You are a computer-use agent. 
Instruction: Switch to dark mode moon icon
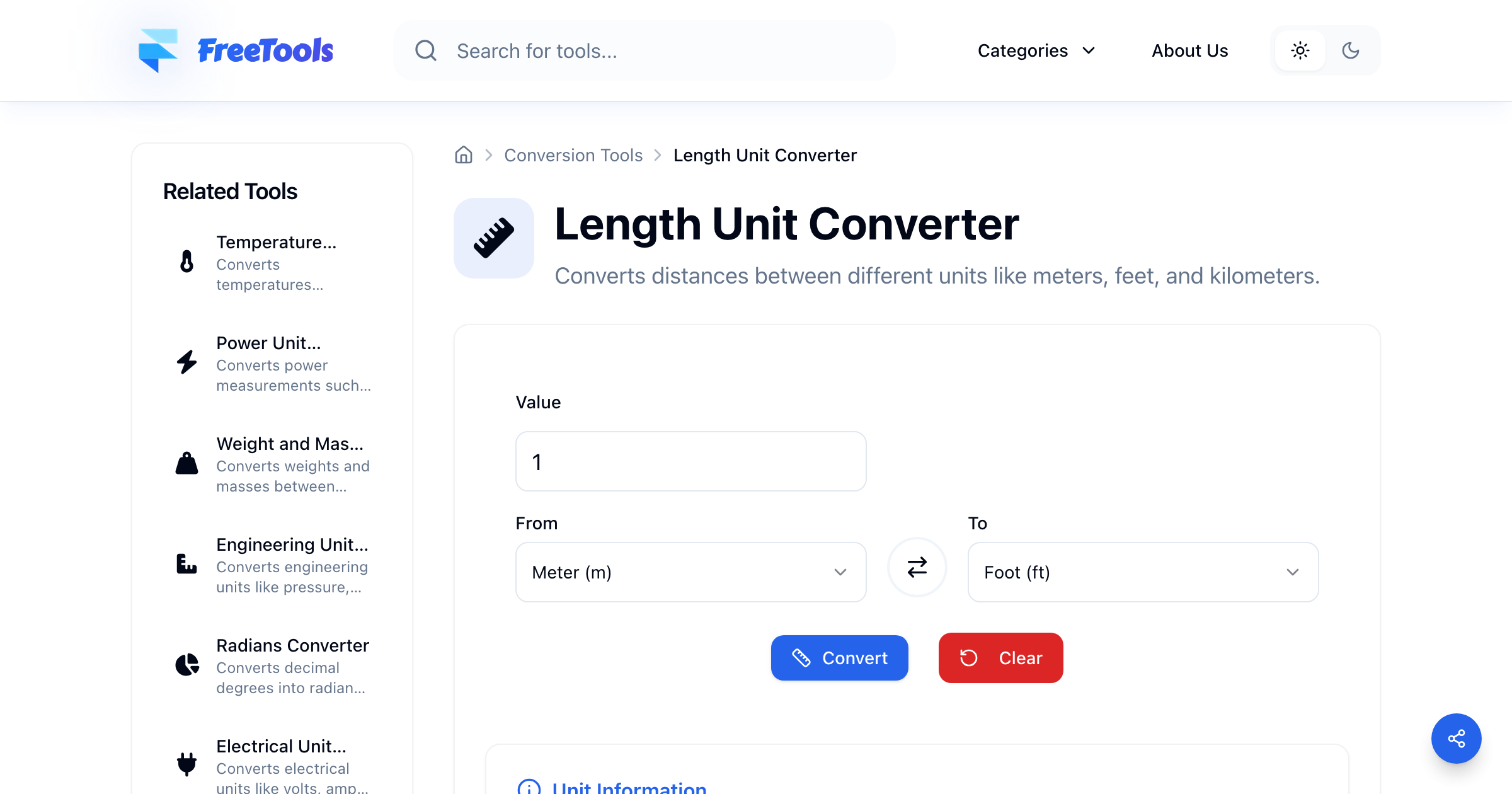[1351, 50]
